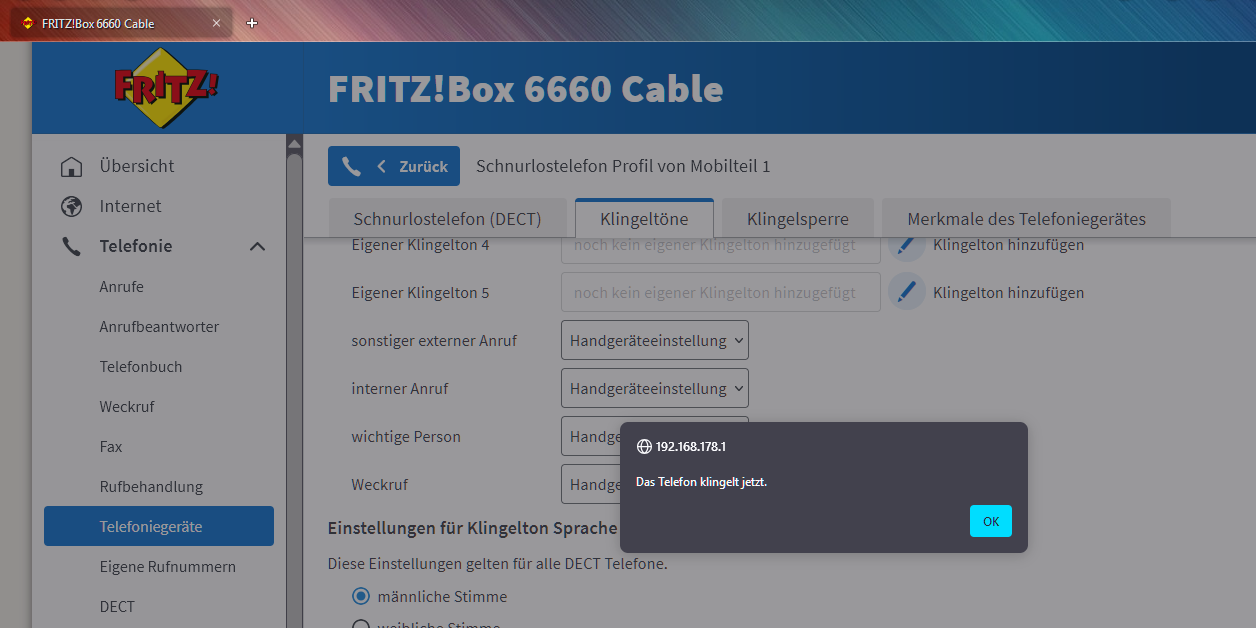Click the 192.168.178.1 address in dialog

691,447
